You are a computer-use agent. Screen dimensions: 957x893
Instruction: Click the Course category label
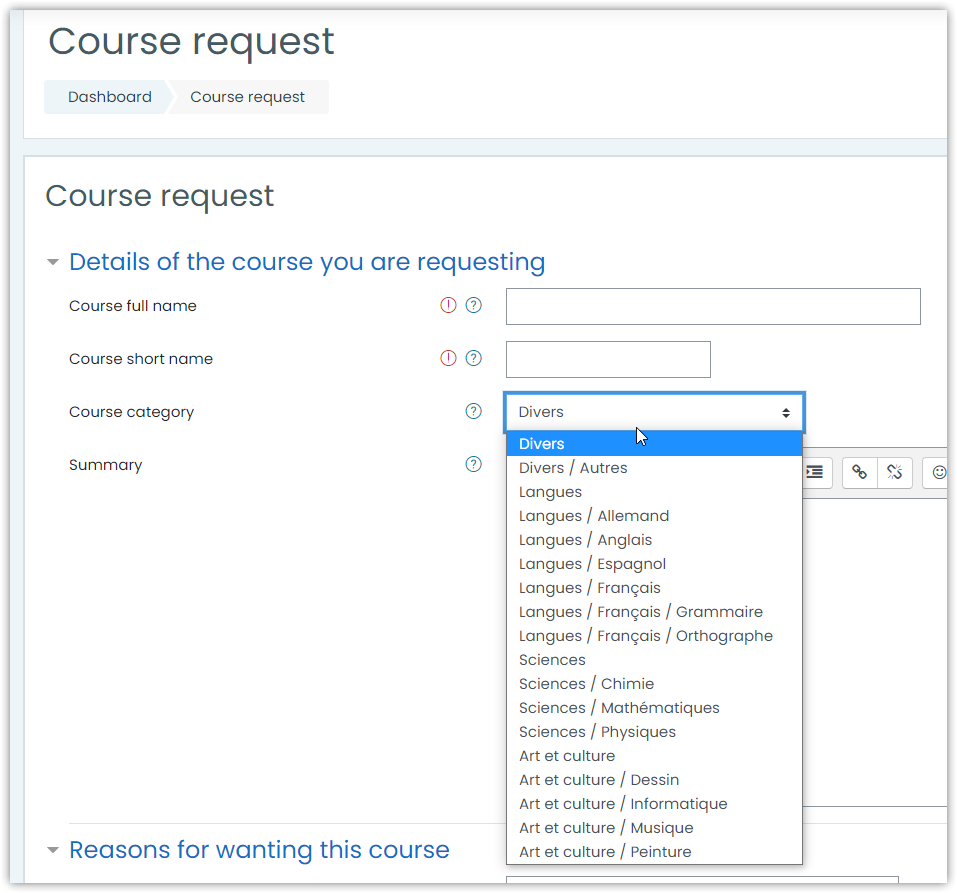click(x=131, y=413)
